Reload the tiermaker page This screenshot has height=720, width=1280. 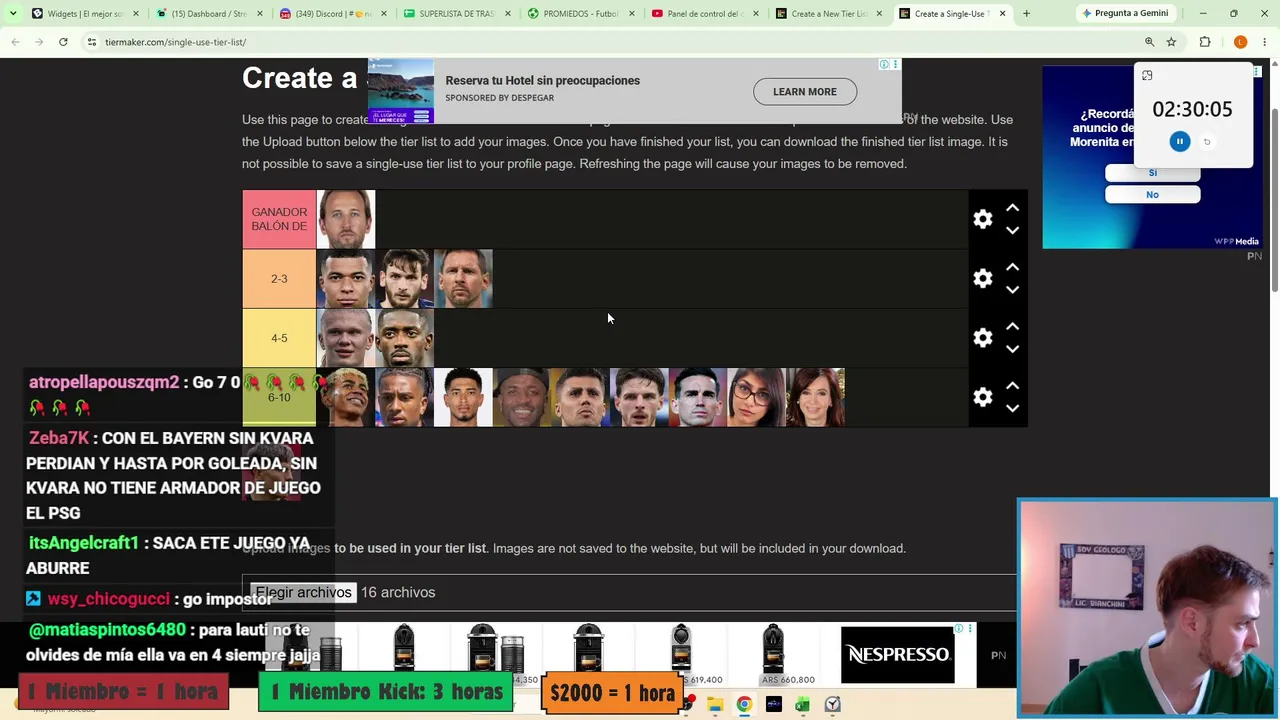[x=63, y=42]
